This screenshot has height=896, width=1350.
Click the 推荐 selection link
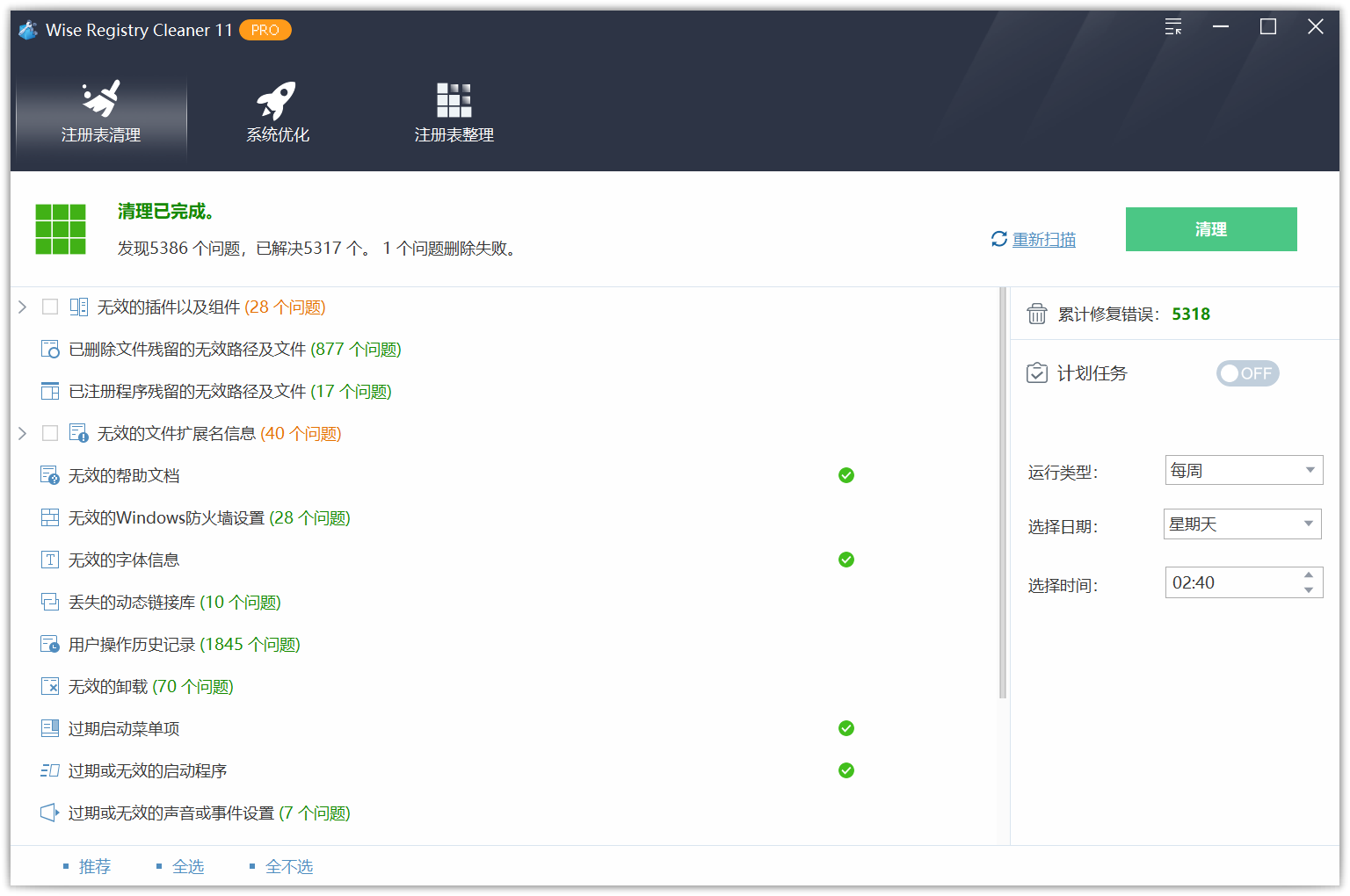95,866
